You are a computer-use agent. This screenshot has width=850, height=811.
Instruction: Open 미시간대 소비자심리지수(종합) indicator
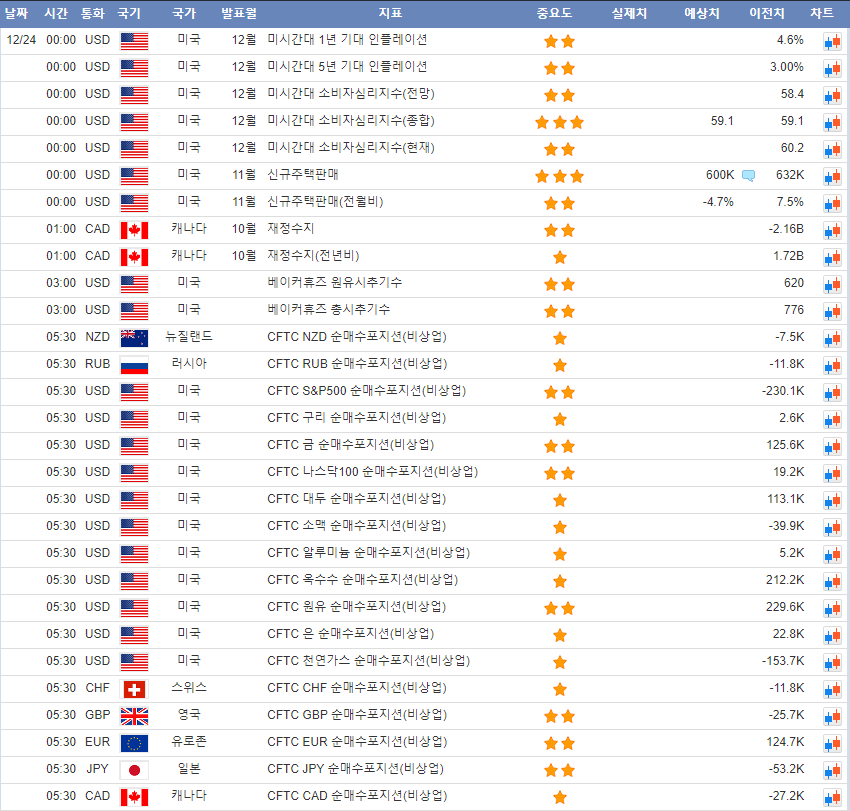(351, 121)
